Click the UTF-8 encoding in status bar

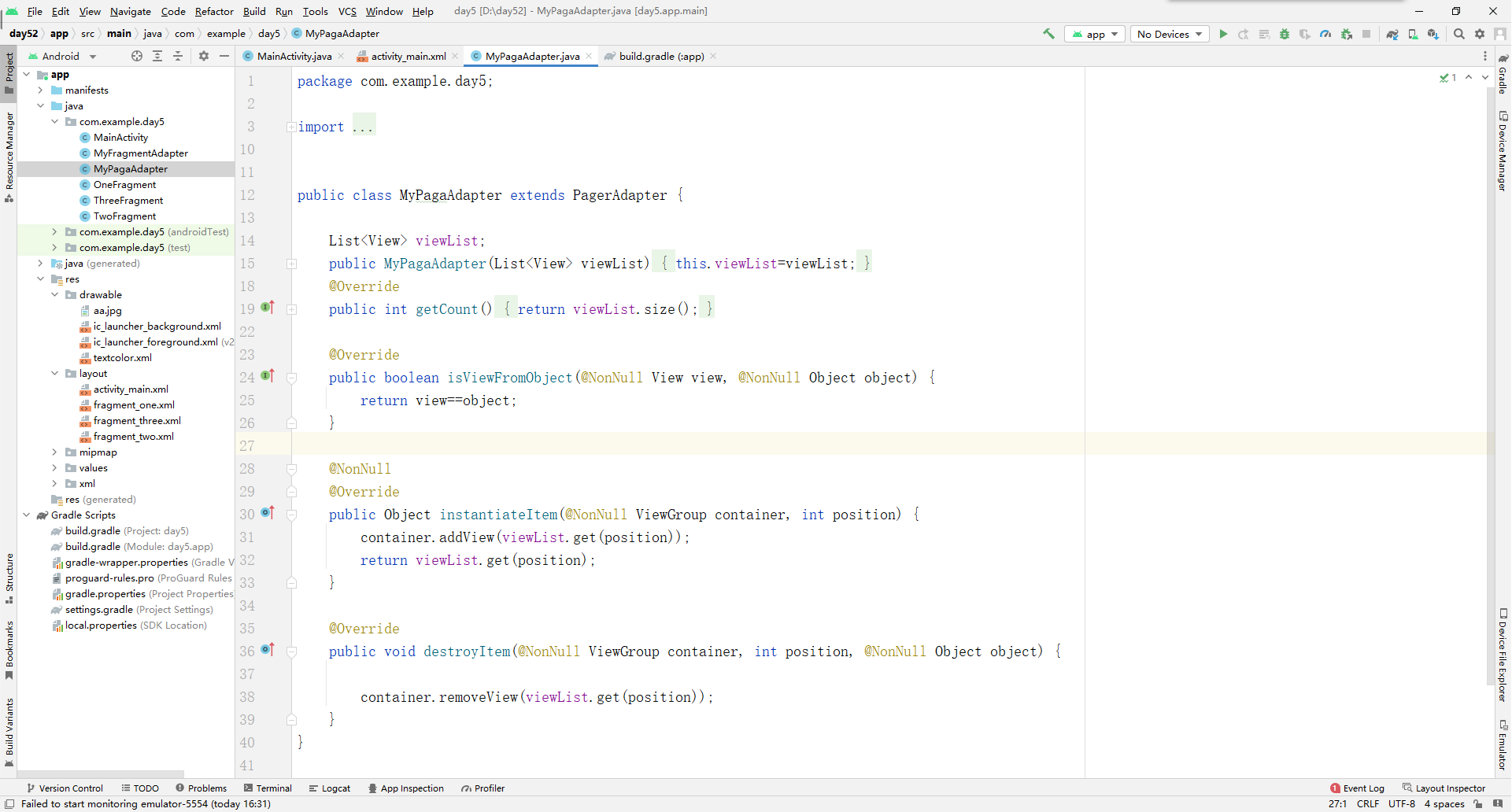point(1401,804)
